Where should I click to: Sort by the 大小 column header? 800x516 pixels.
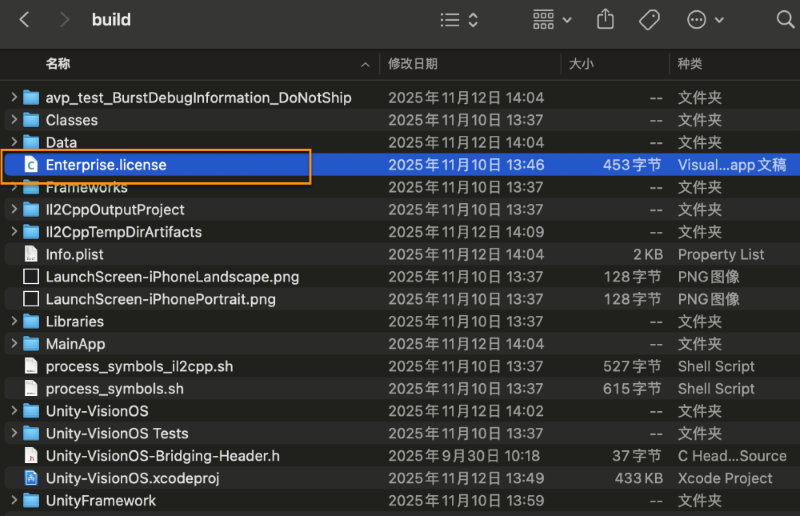(x=581, y=64)
